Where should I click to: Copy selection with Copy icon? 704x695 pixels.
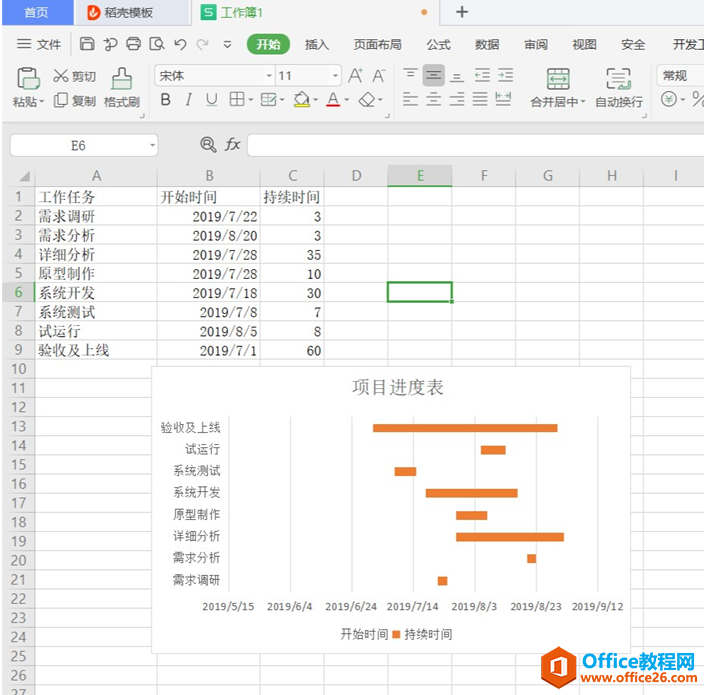point(60,100)
